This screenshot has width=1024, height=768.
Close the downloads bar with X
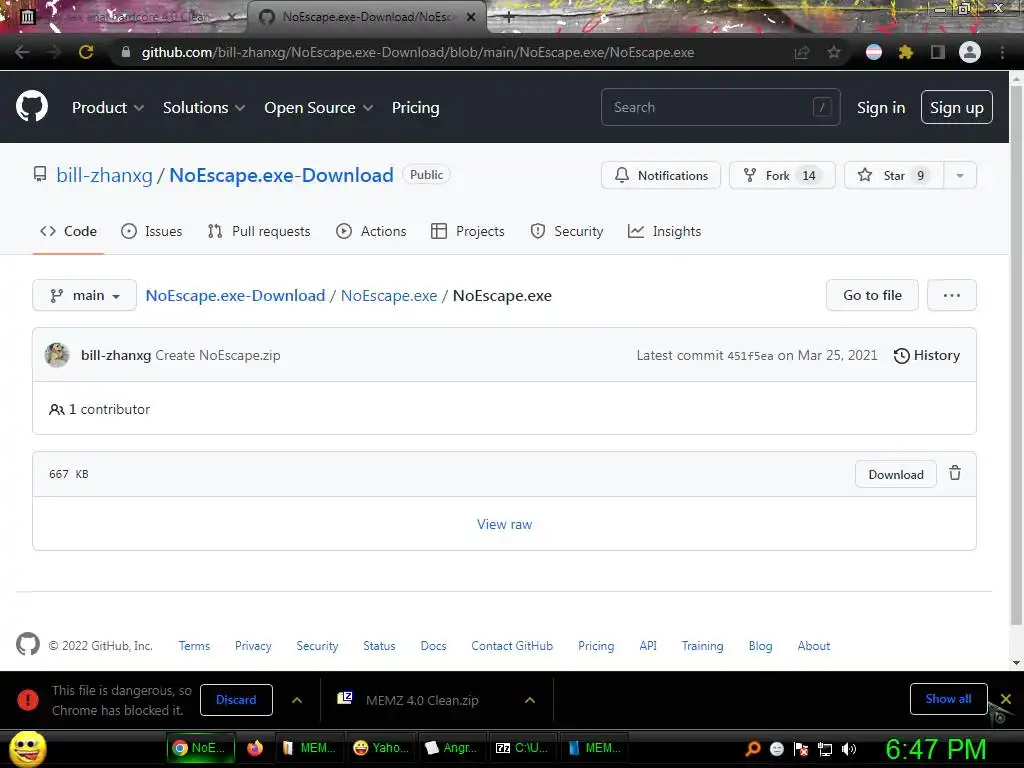(x=1006, y=699)
